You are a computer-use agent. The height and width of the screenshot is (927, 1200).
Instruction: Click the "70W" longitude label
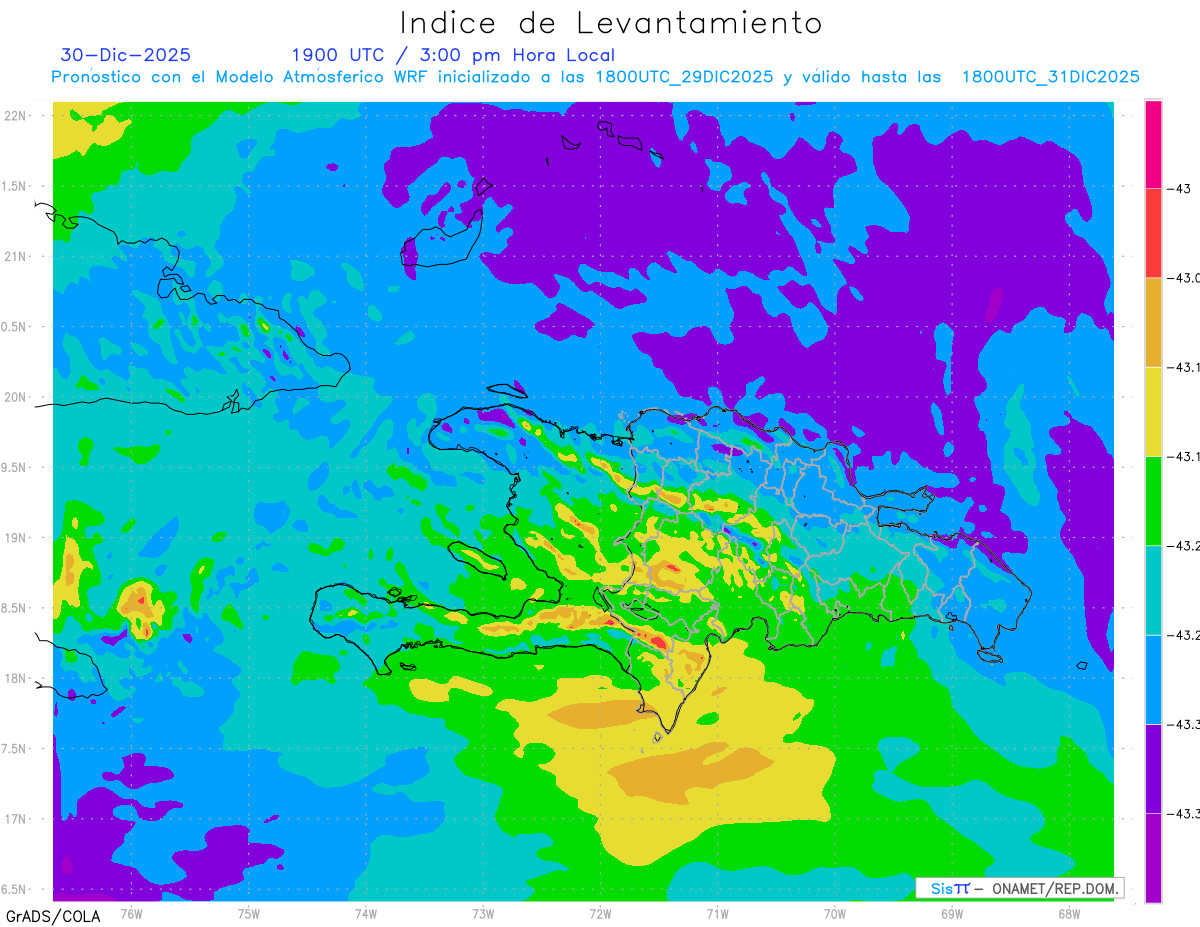[x=835, y=913]
